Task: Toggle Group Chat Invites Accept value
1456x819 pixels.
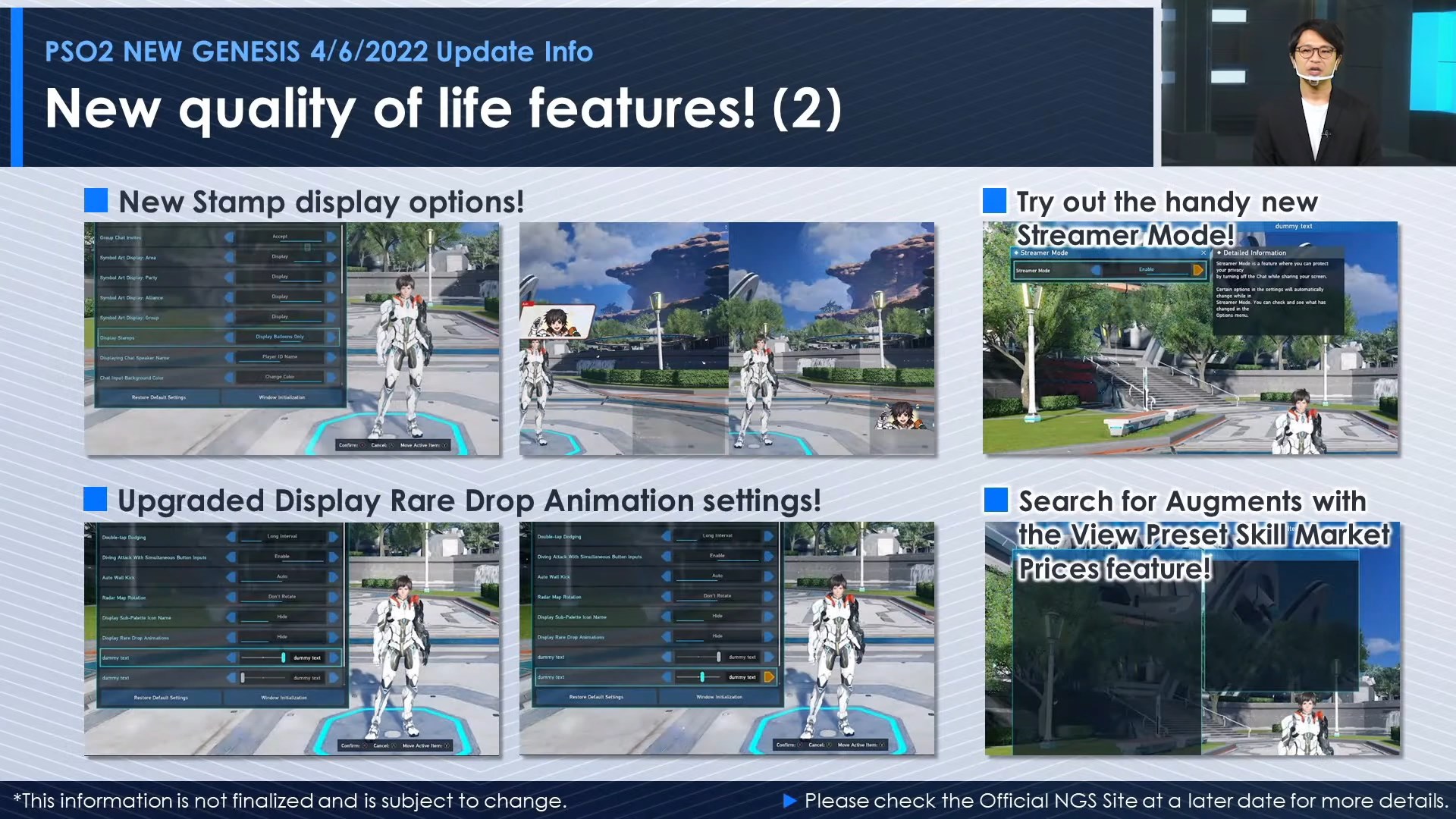Action: pyautogui.click(x=280, y=237)
